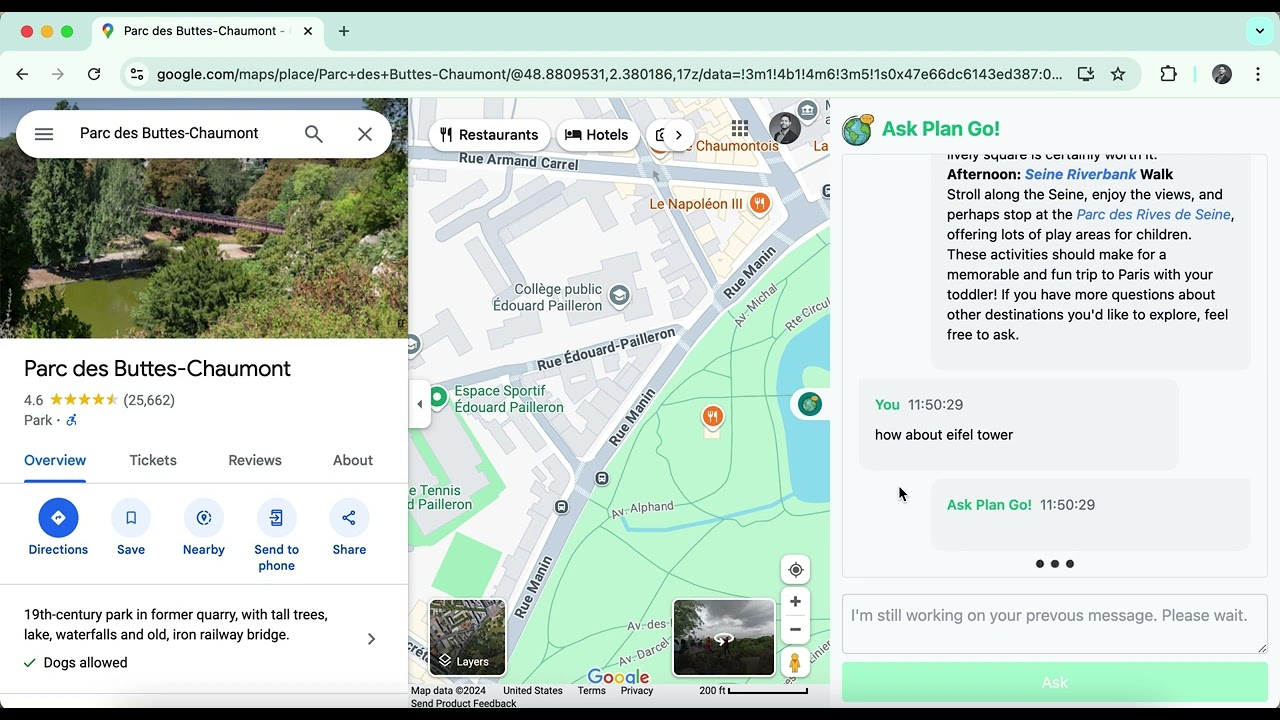Click Send to phone icon
This screenshot has width=1280, height=720.
[276, 518]
